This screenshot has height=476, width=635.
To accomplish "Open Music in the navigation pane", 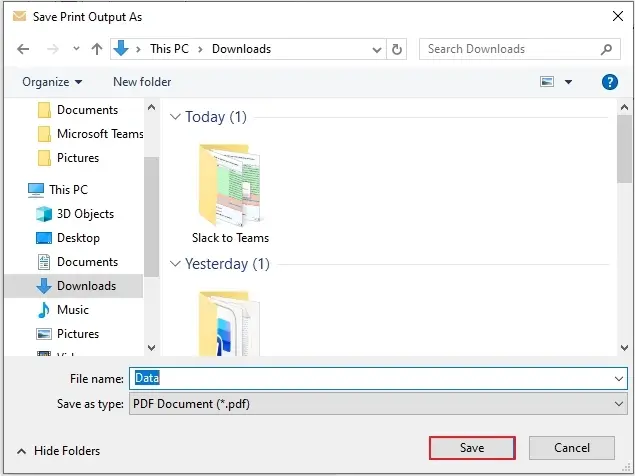I will 63,310.
